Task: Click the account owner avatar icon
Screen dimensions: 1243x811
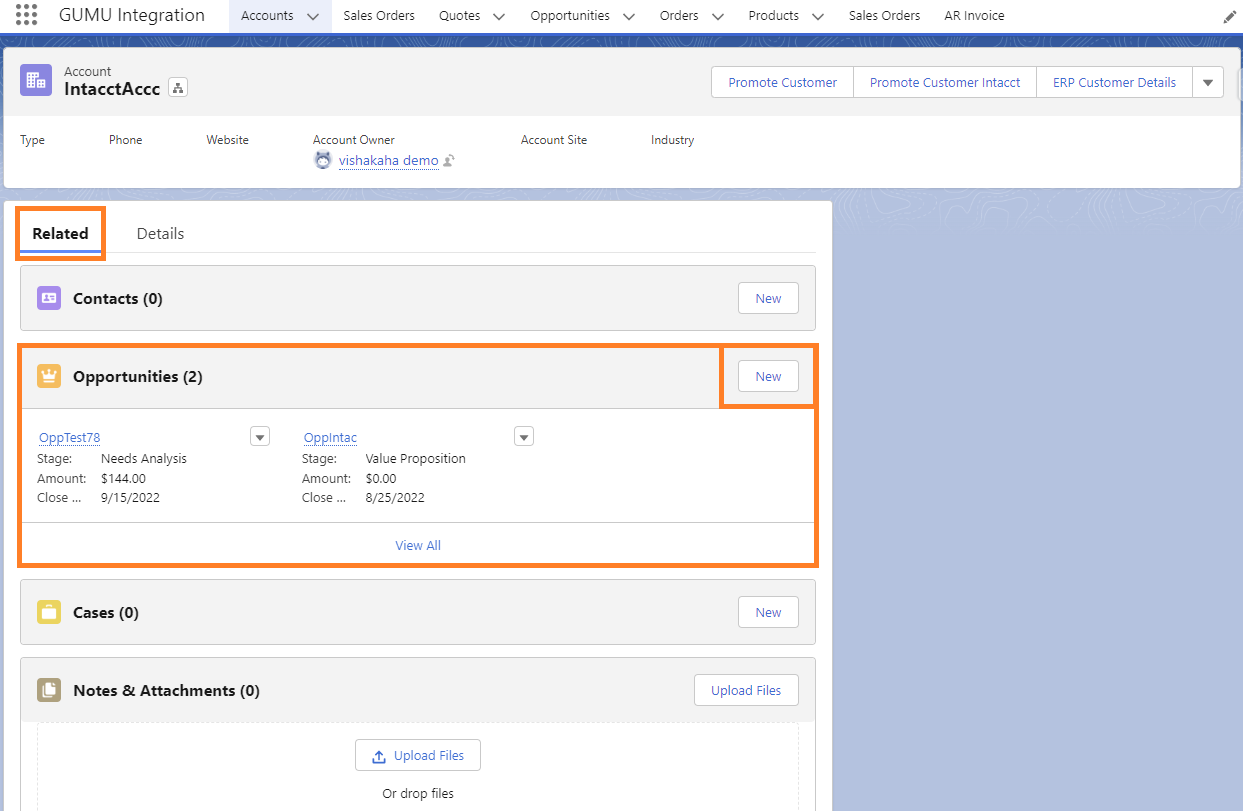Action: 322,160
